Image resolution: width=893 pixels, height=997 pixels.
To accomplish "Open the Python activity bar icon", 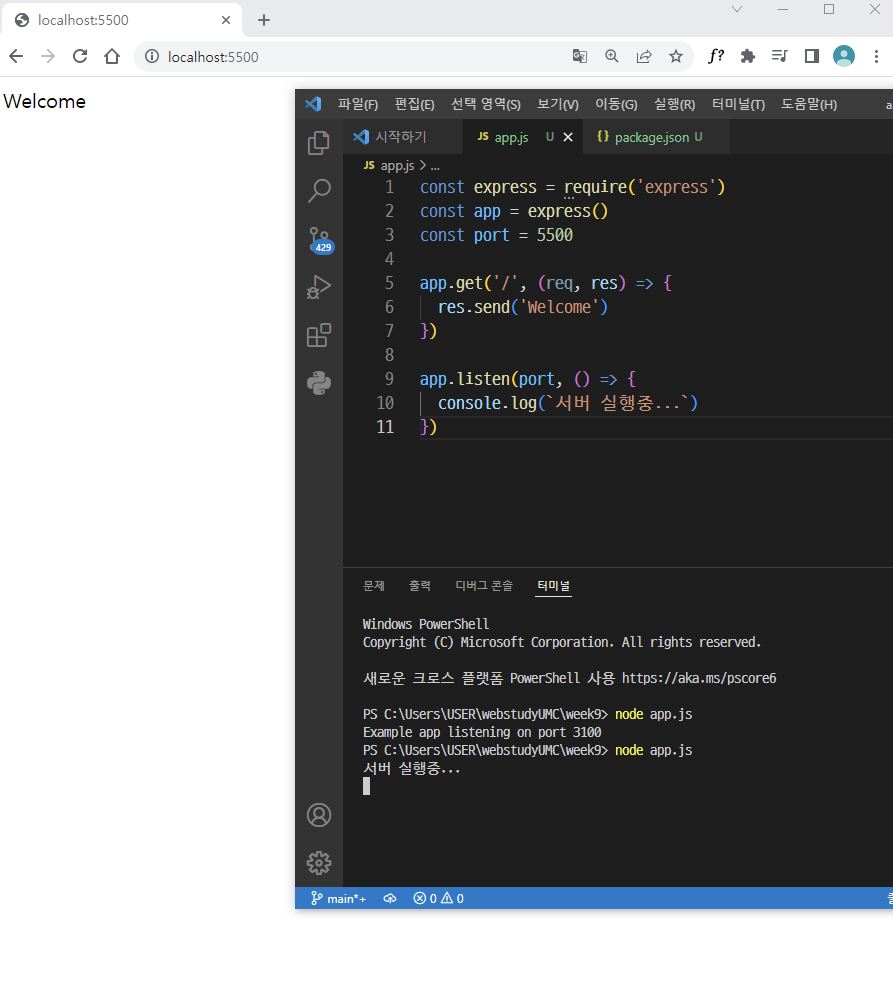I will click(319, 383).
